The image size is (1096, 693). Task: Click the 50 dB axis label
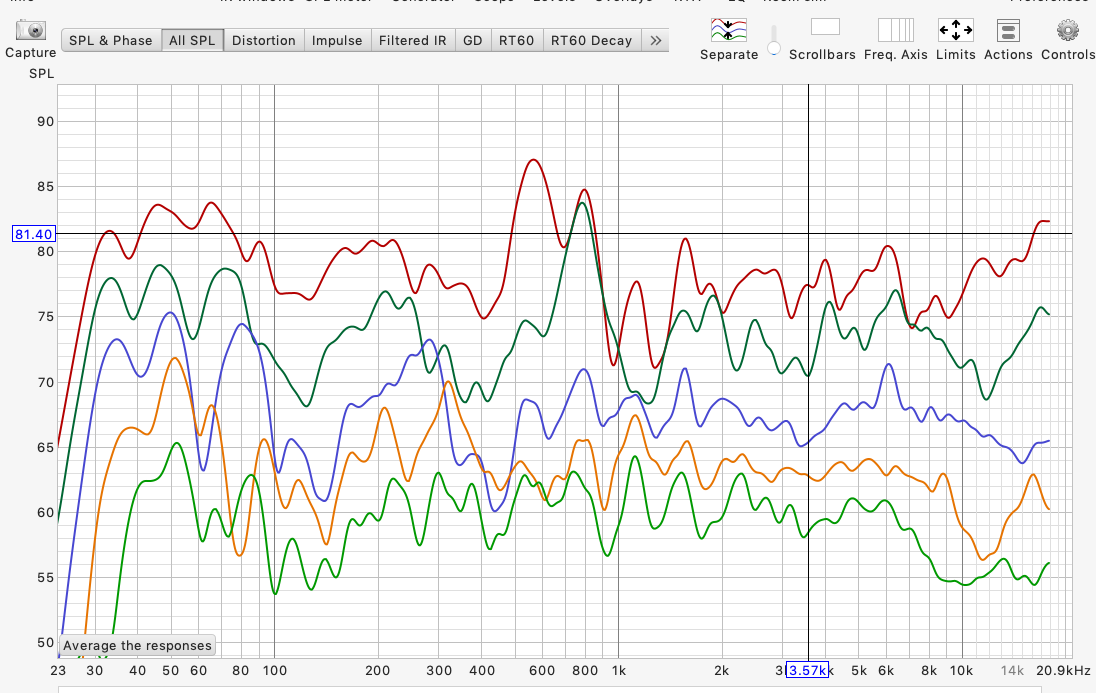pos(45,643)
